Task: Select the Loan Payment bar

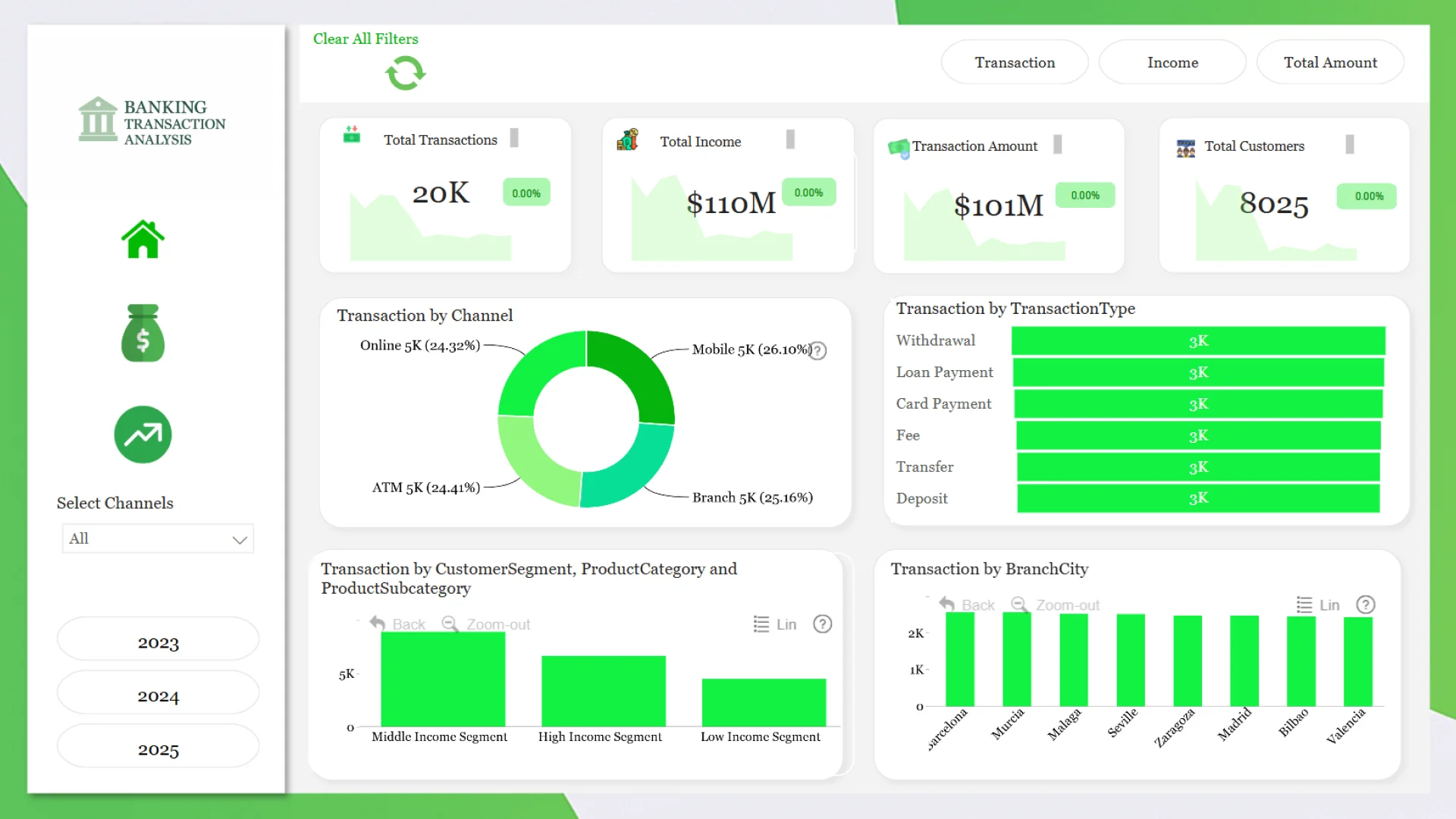Action: coord(1198,372)
